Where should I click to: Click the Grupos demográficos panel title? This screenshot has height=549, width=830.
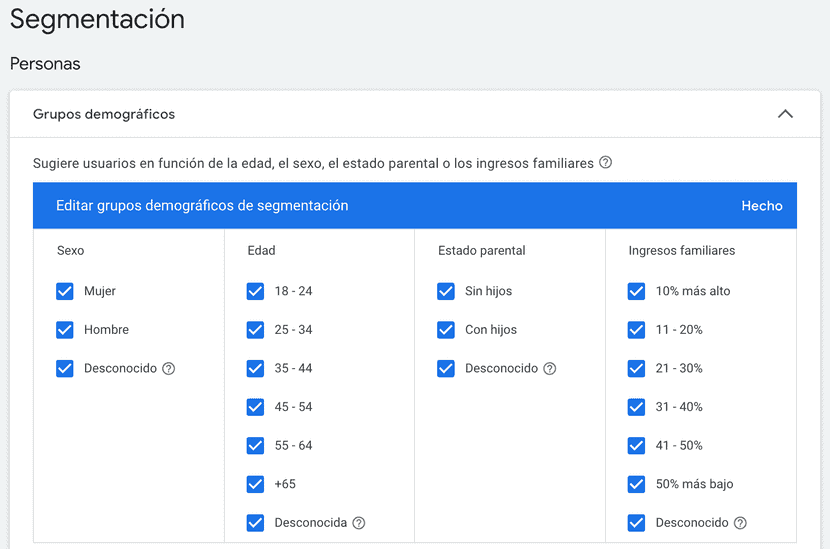tap(104, 114)
